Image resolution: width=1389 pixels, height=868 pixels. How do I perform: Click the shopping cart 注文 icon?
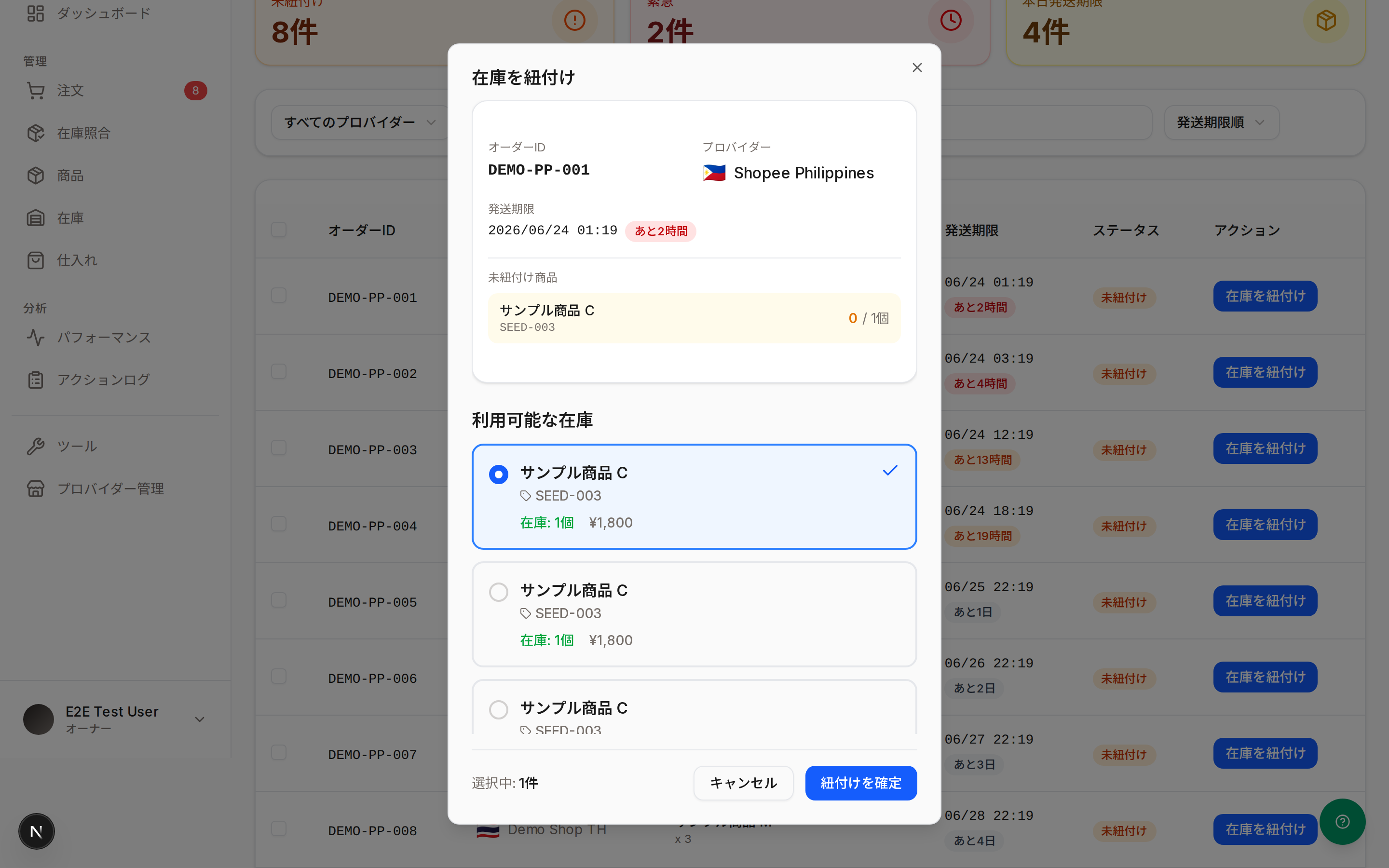36,91
